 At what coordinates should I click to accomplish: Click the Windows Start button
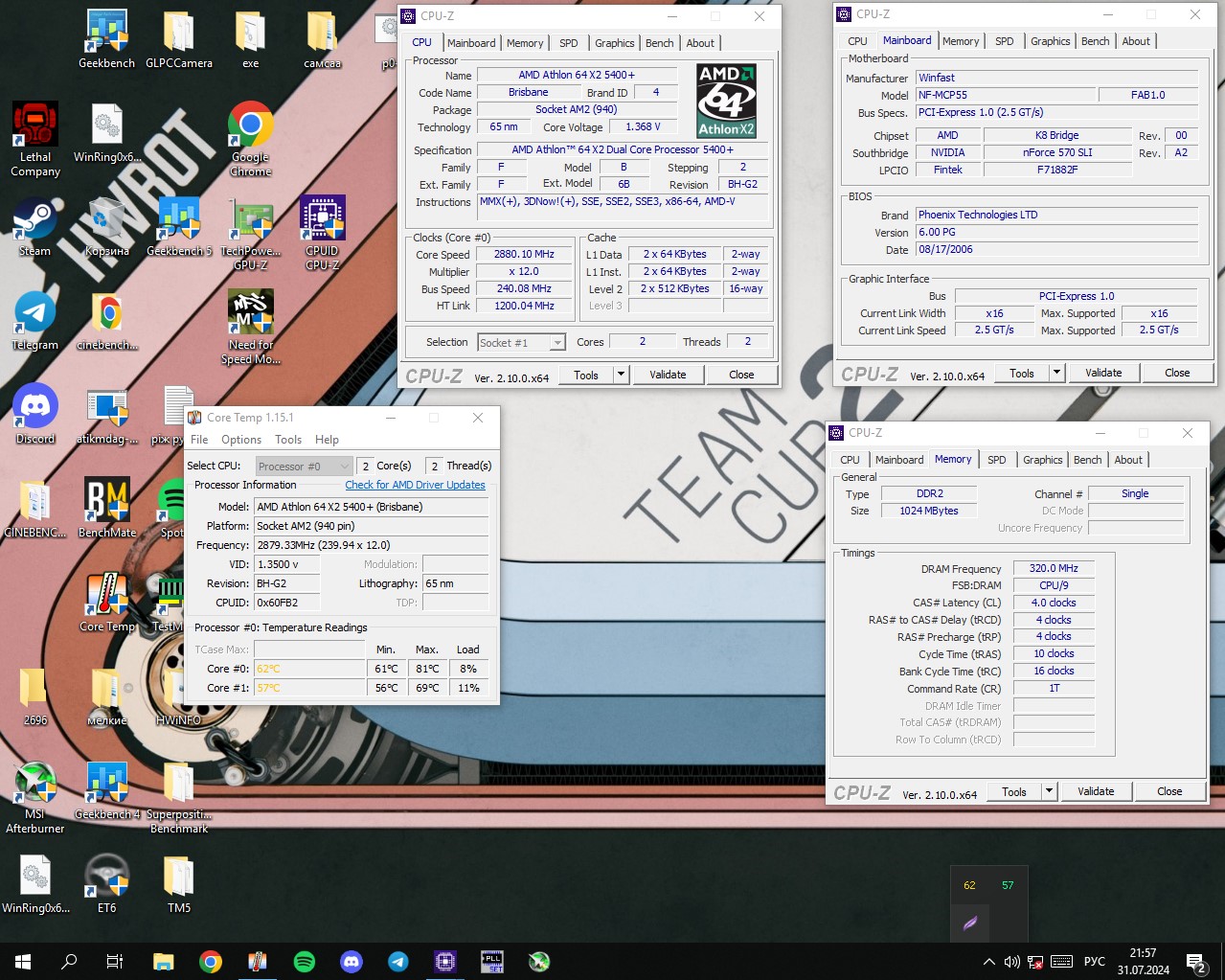(x=23, y=961)
